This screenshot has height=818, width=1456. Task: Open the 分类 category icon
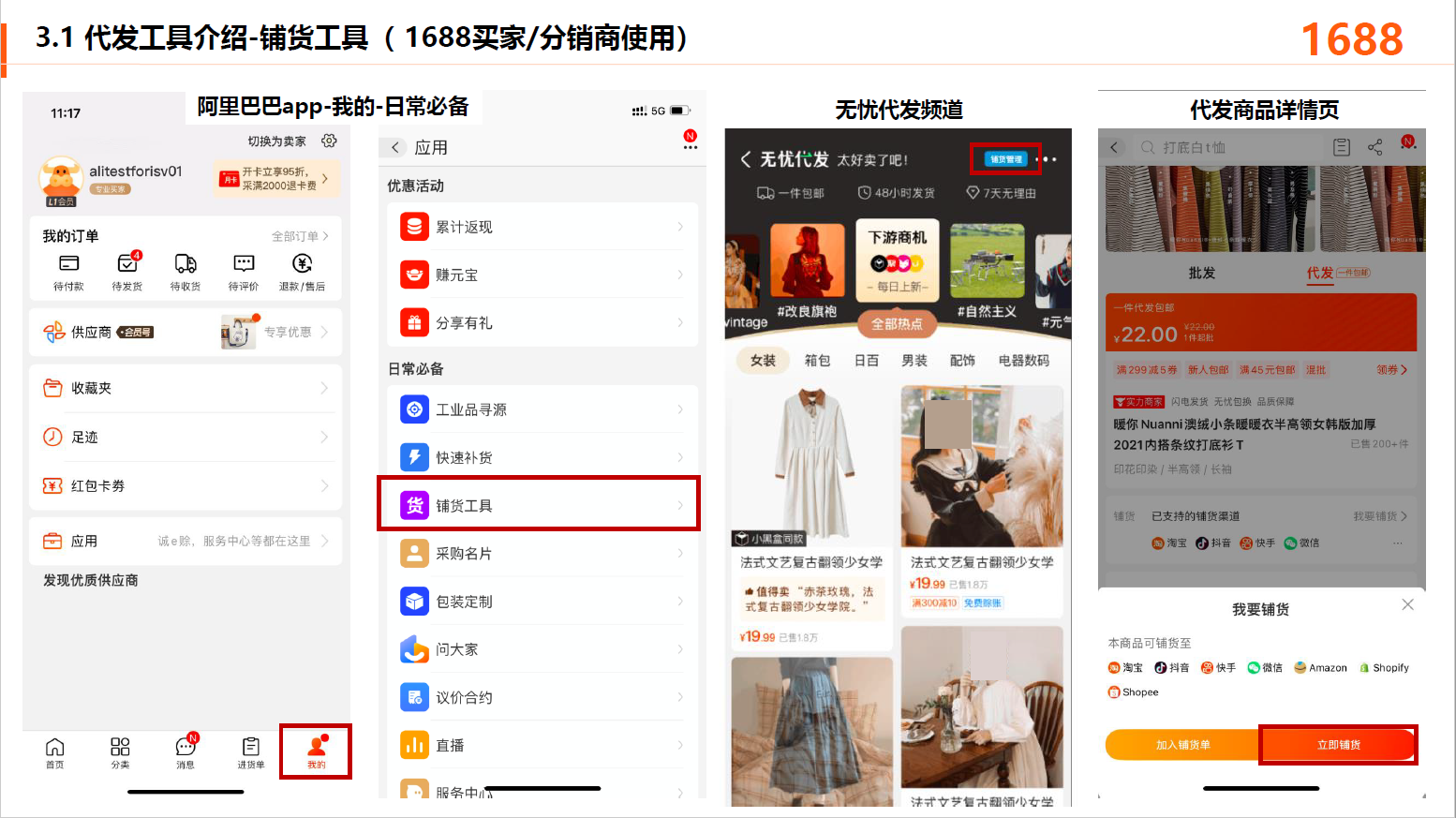pos(120,747)
